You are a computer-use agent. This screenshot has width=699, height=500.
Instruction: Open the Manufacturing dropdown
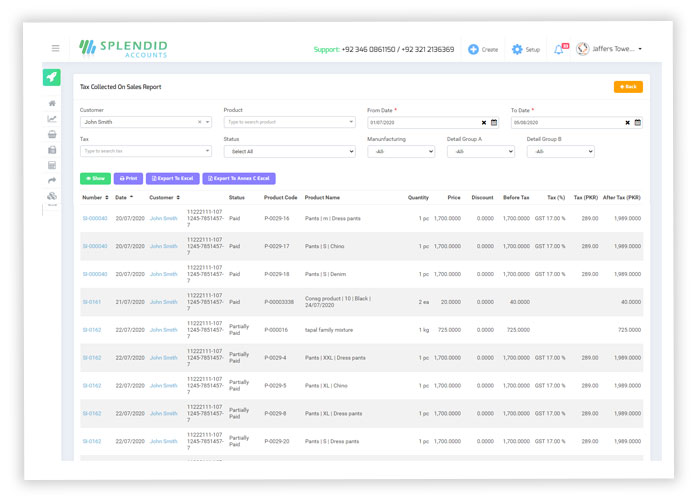coord(400,152)
